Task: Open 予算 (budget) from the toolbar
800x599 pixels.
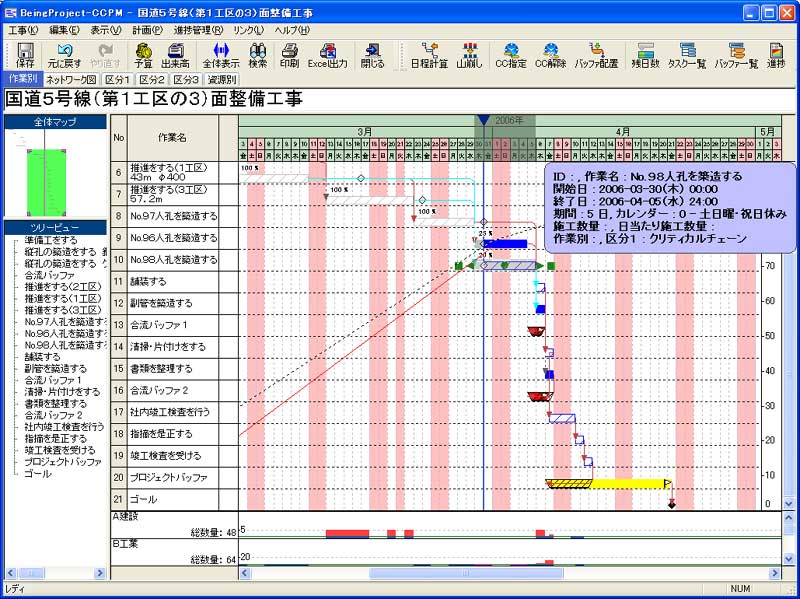Action: coord(143,54)
